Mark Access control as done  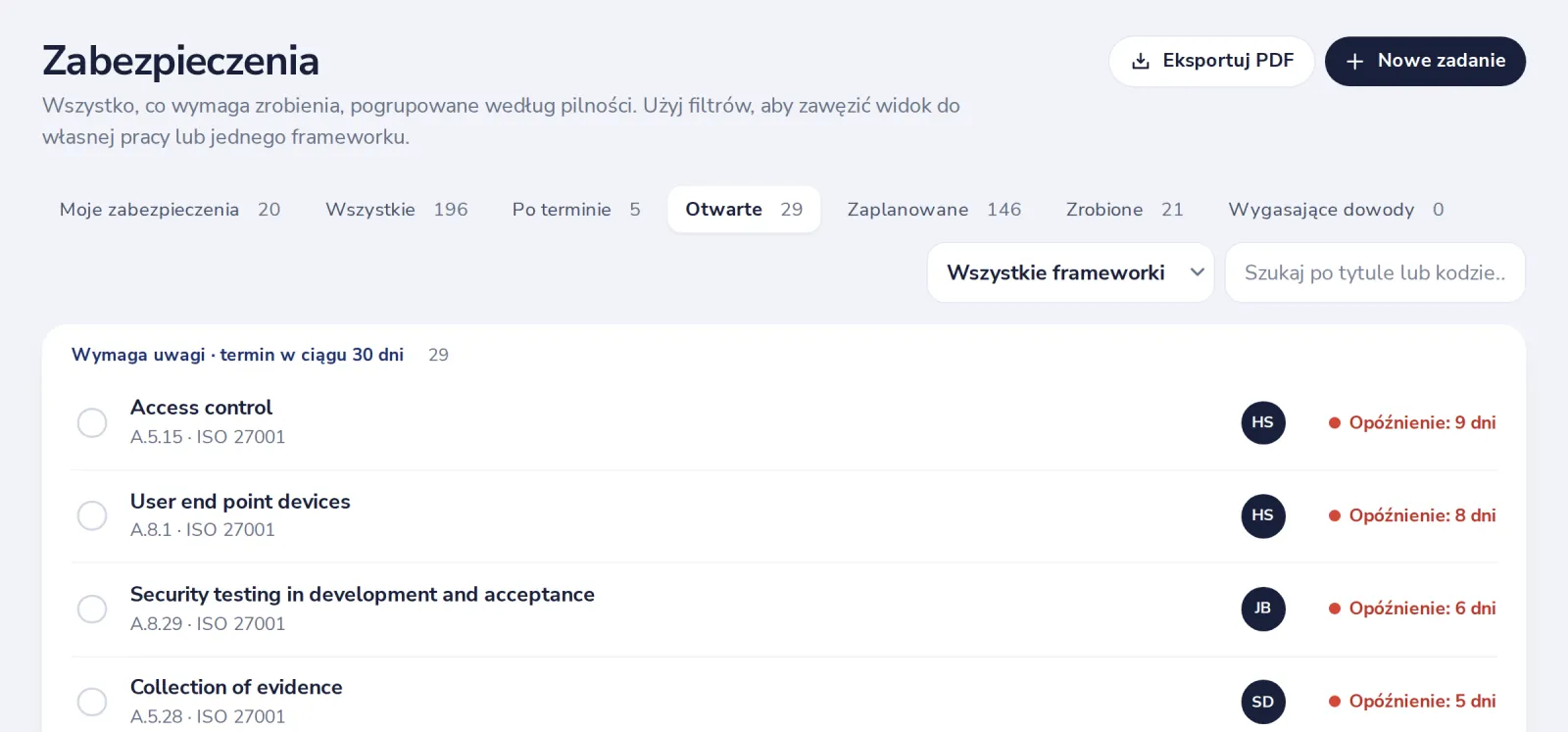click(92, 422)
